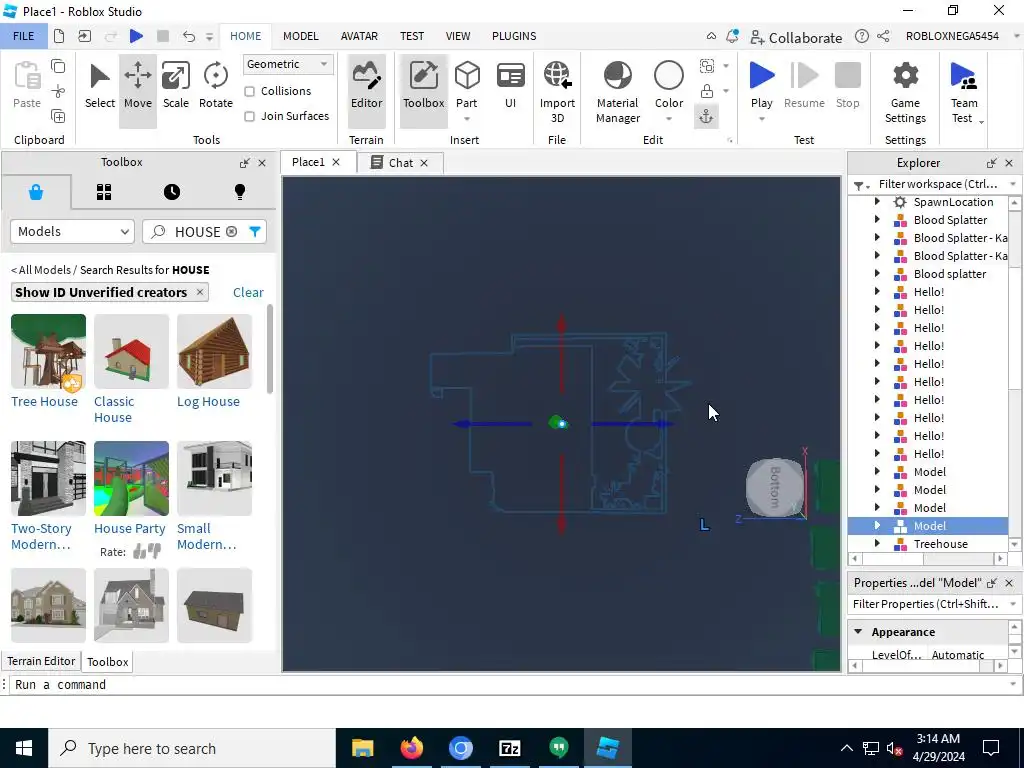Viewport: 1024px width, 768px height.
Task: Click the toolbox search filter icon
Action: [255, 232]
